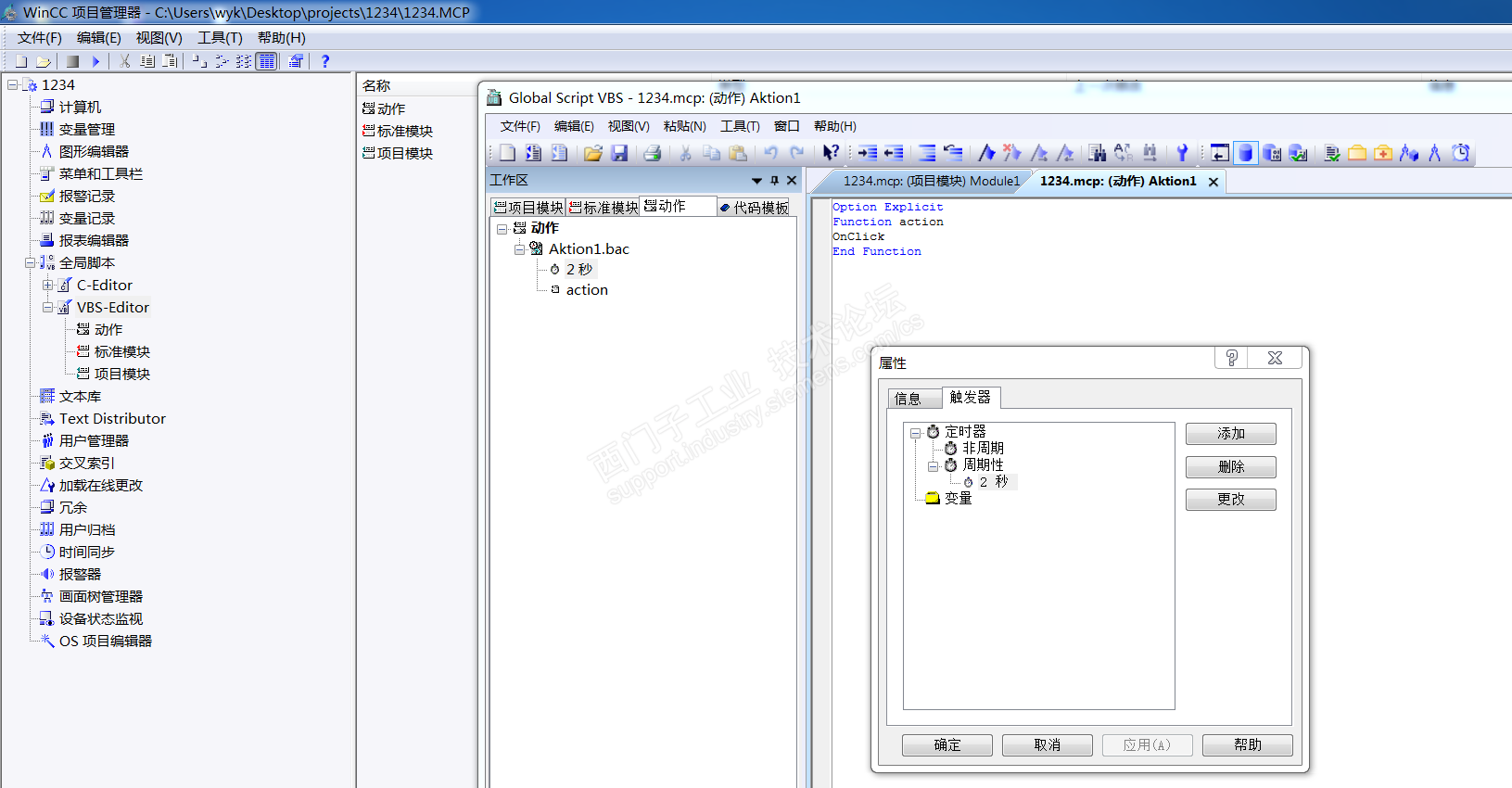Pin the 工作区 workspace panel
Screen dimensions: 1512x788
[x=775, y=181]
